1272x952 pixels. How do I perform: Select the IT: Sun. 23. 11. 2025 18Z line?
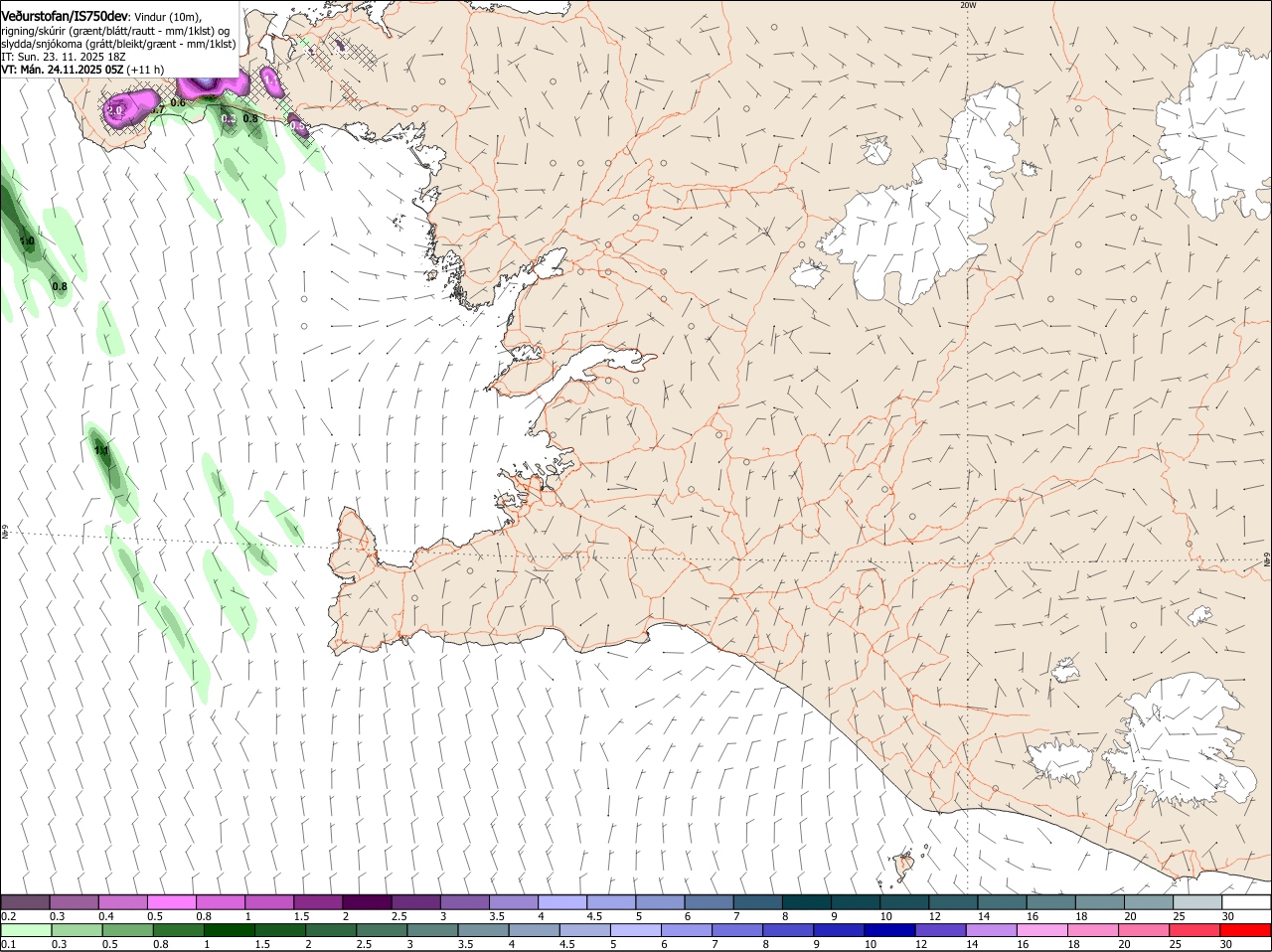coord(62,57)
